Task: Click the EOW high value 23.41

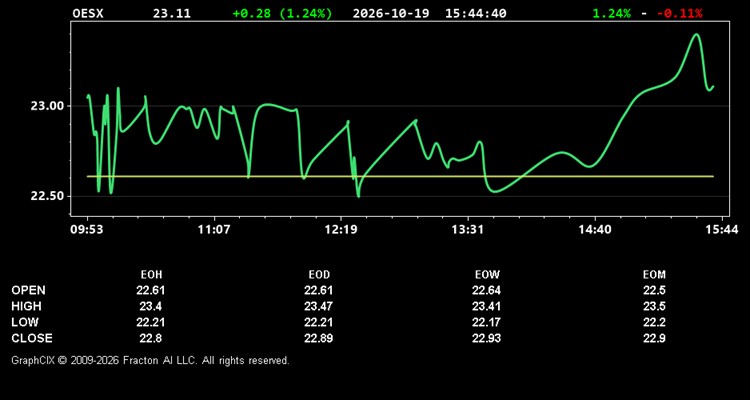Action: click(486, 306)
